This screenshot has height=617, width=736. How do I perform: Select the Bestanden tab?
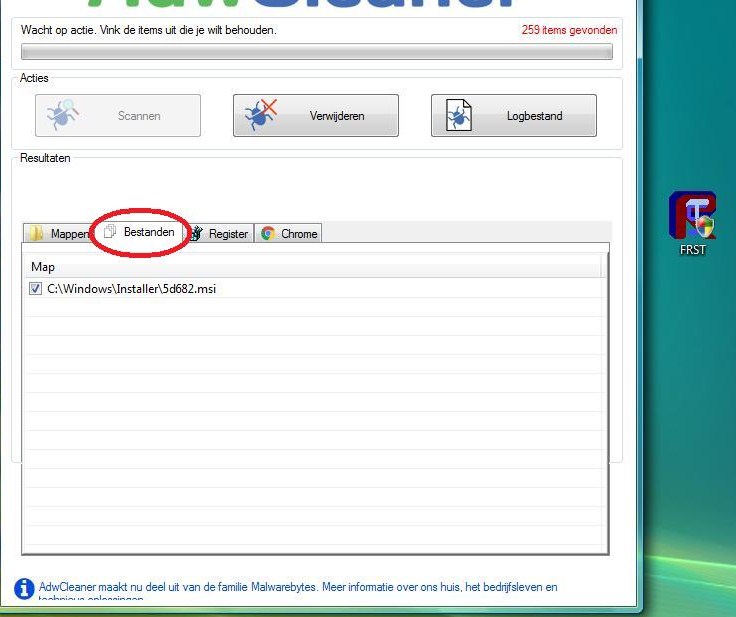coord(139,232)
